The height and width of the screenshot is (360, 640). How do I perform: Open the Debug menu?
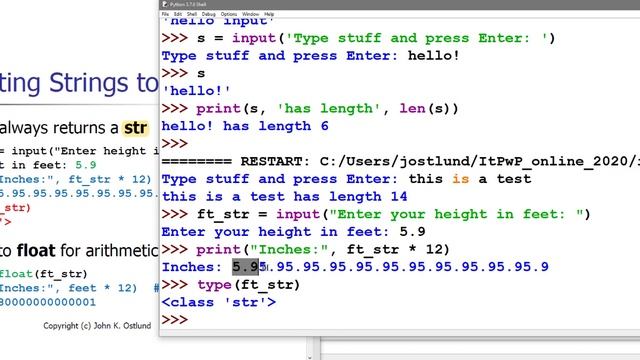tap(209, 14)
